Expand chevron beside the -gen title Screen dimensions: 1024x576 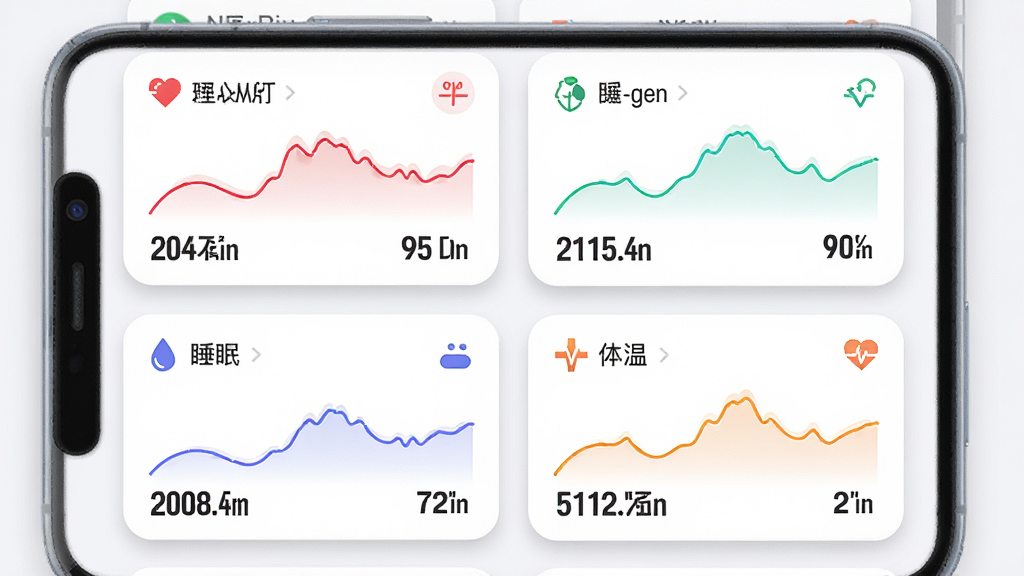point(682,93)
